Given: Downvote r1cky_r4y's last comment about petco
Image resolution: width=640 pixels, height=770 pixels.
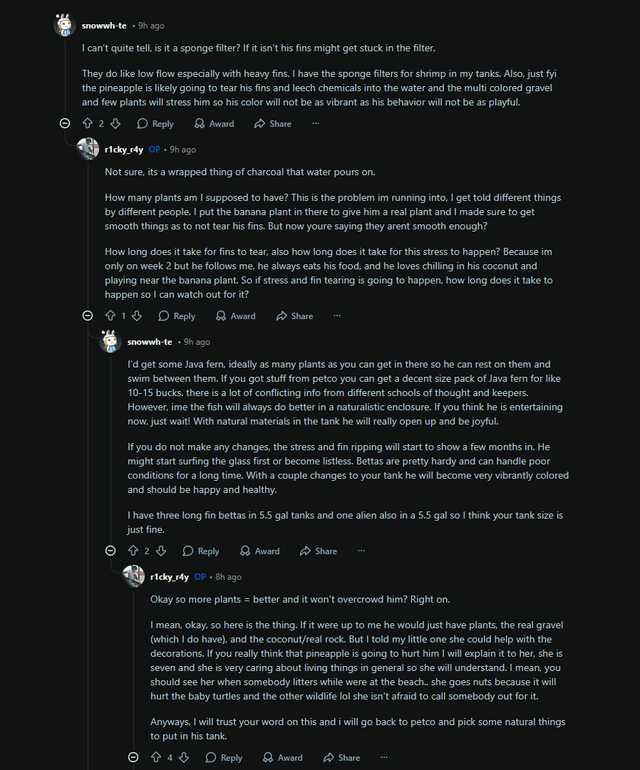Looking at the screenshot, I should [184, 758].
